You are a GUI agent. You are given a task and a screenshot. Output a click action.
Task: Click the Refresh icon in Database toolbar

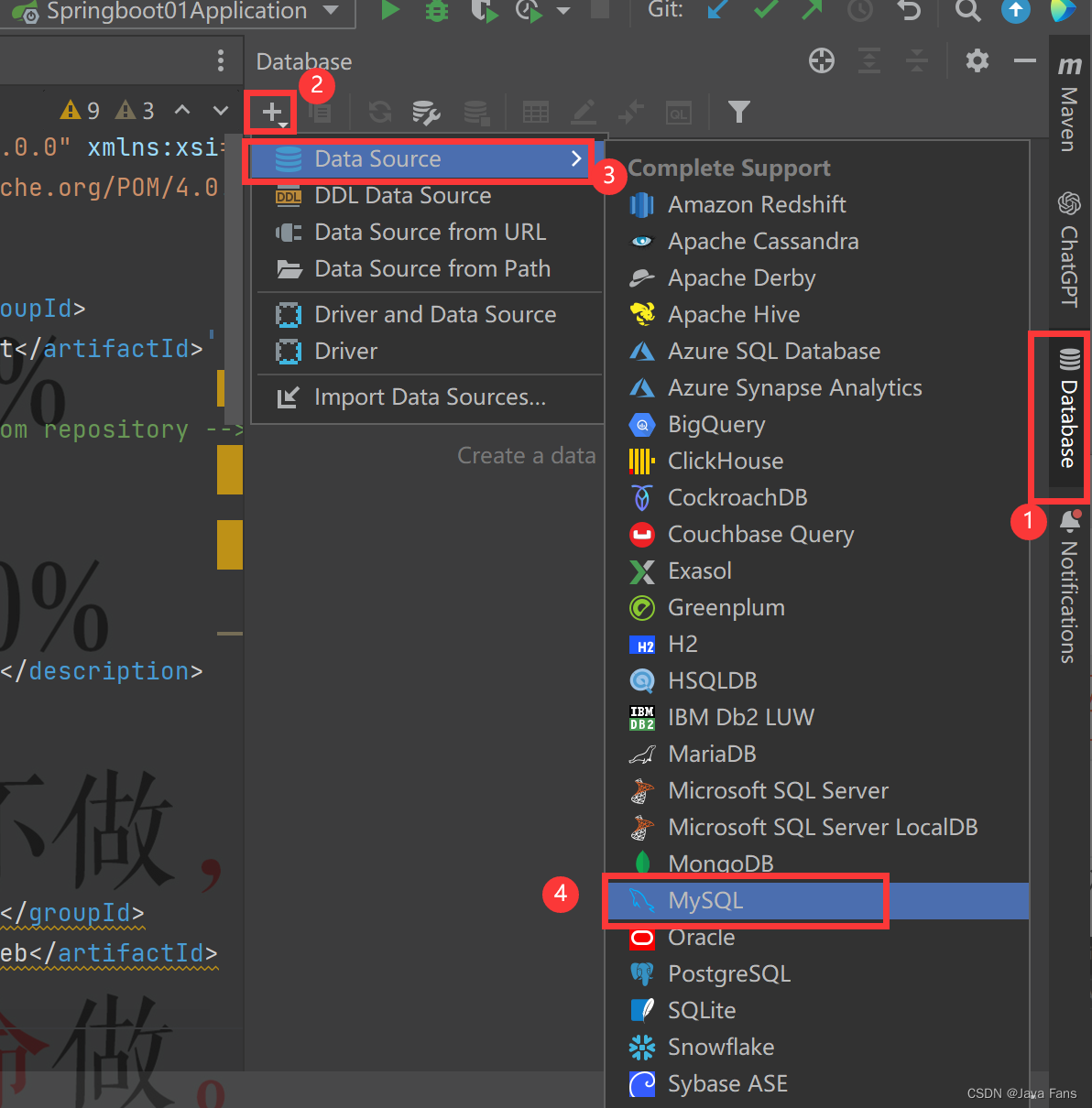[x=380, y=113]
